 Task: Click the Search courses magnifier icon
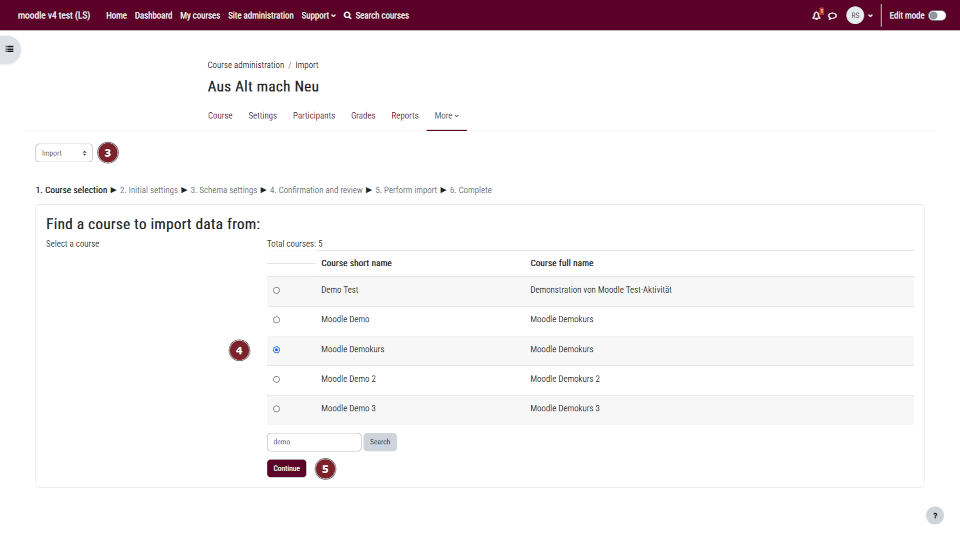347,16
